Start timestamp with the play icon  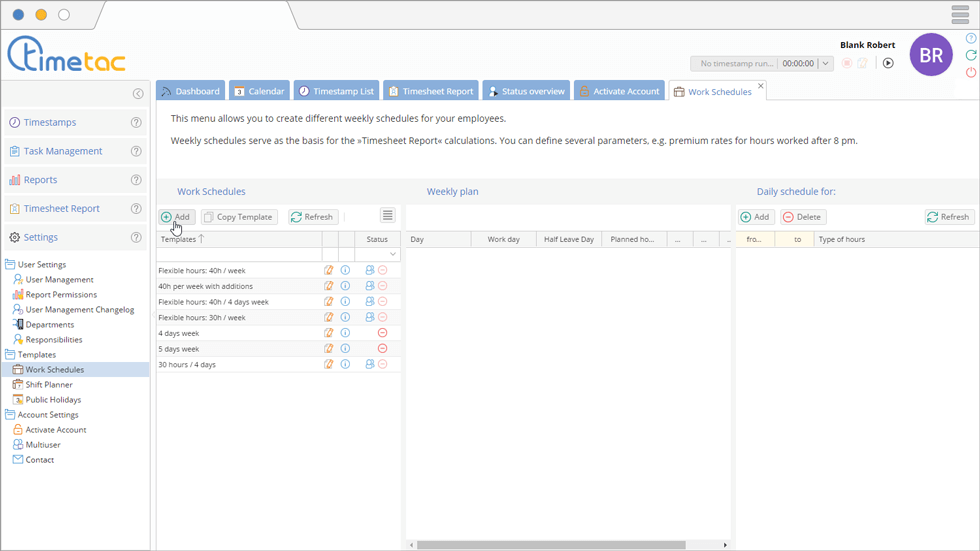888,63
